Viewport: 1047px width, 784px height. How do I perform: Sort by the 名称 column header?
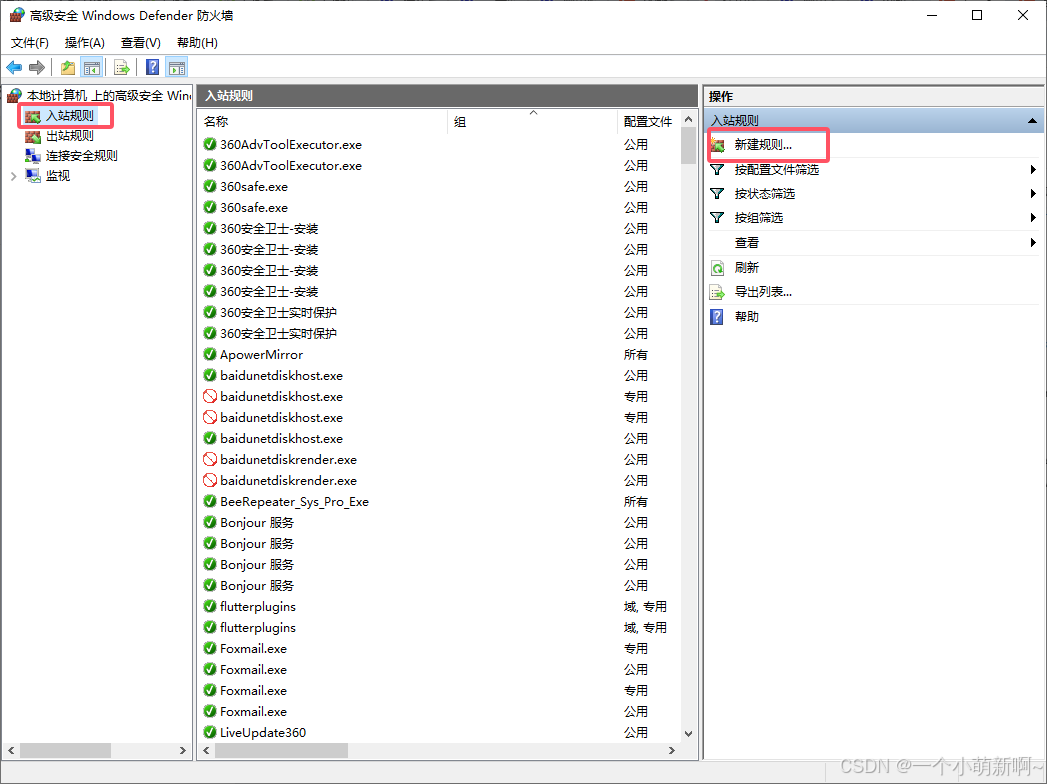click(x=323, y=122)
